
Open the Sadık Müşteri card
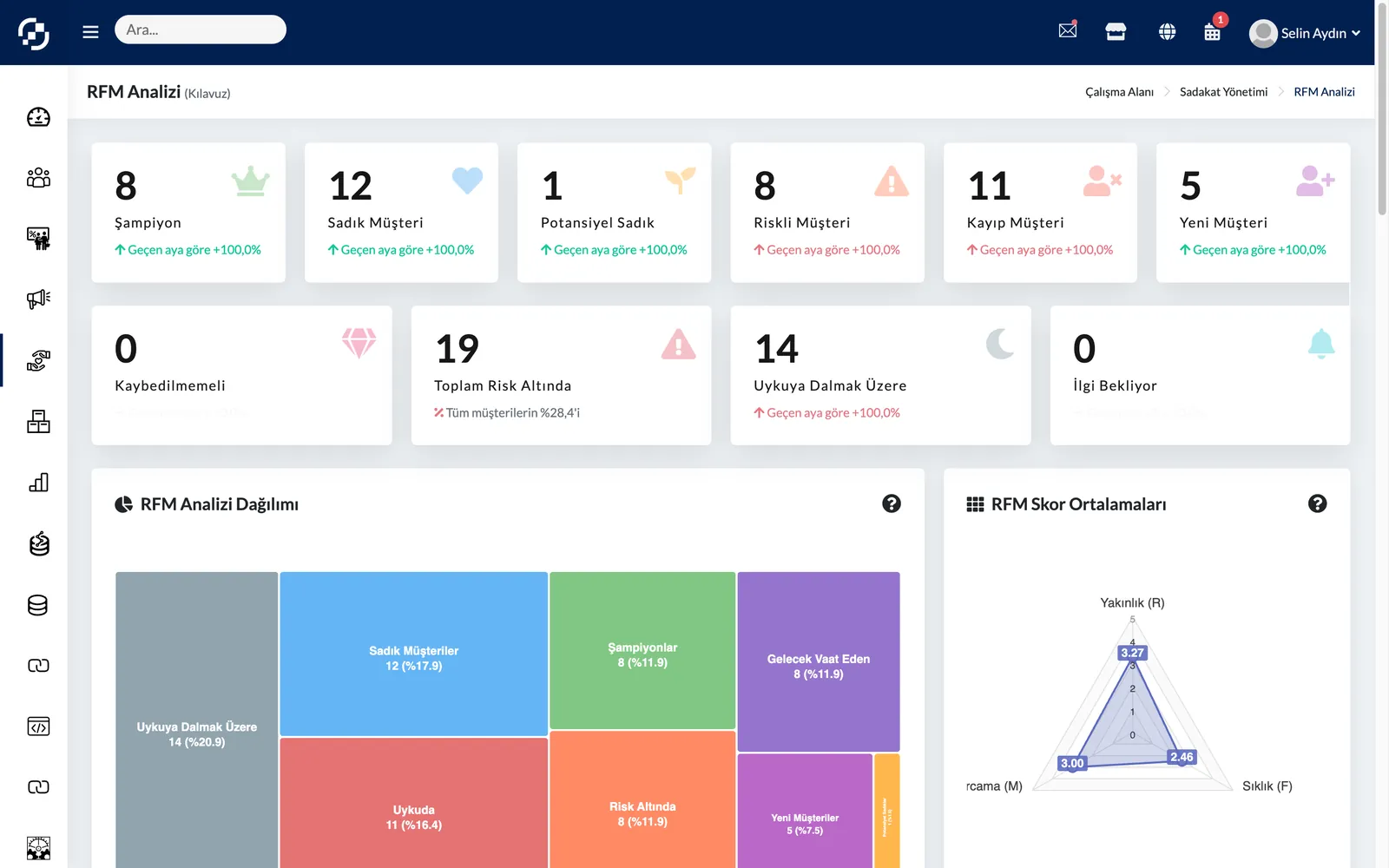401,213
